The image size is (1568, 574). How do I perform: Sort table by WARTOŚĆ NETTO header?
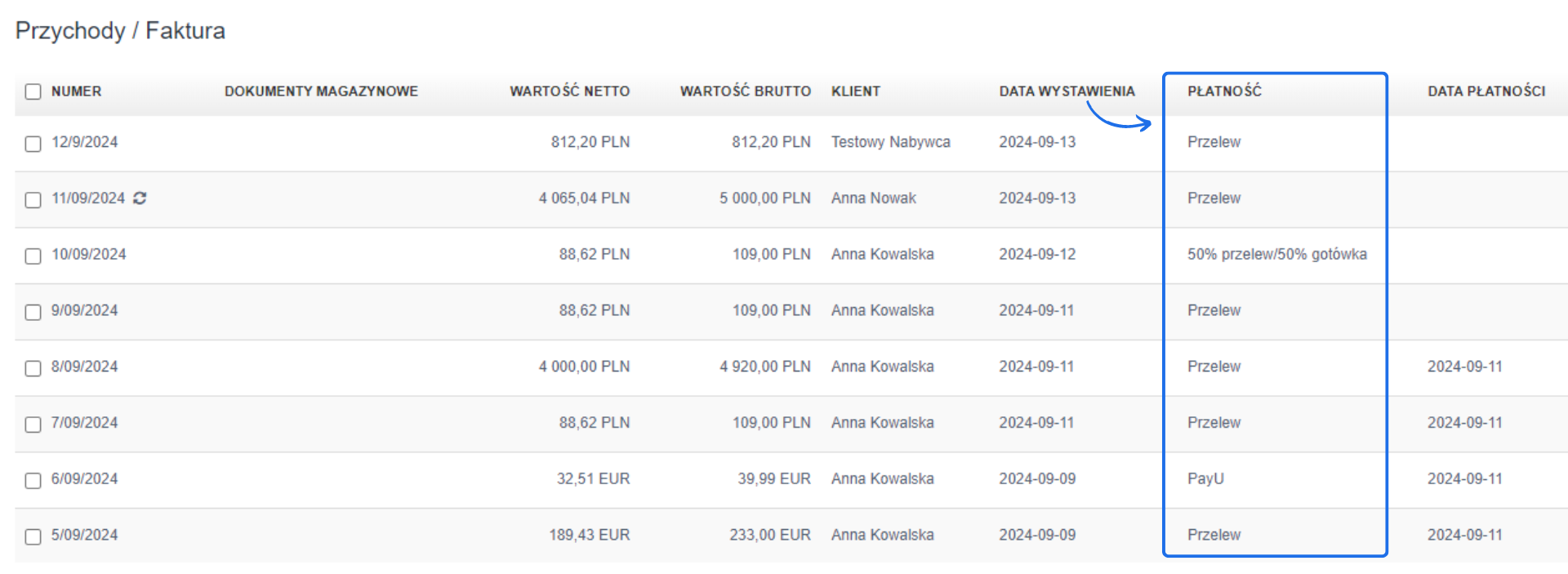point(569,91)
